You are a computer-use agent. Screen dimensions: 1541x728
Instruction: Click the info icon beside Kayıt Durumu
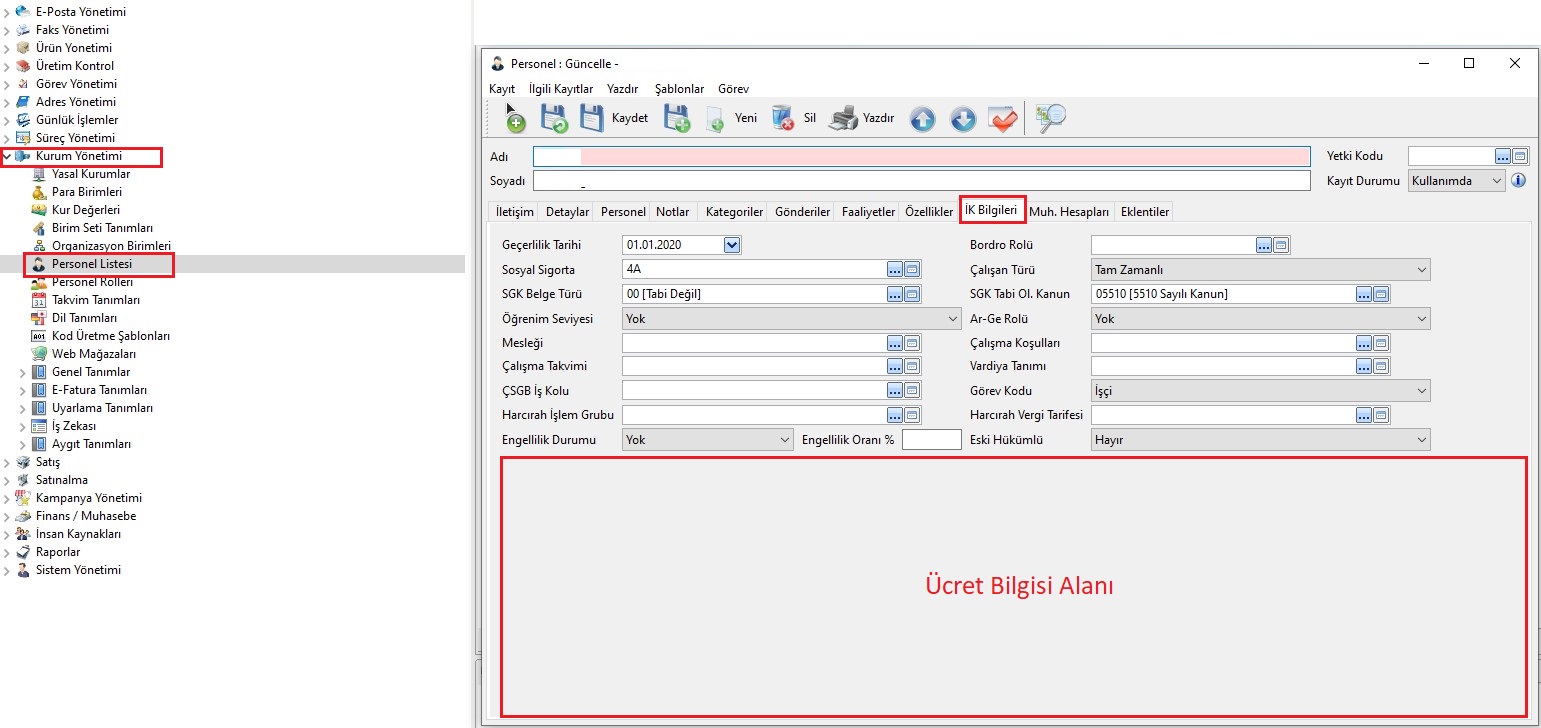[1518, 181]
